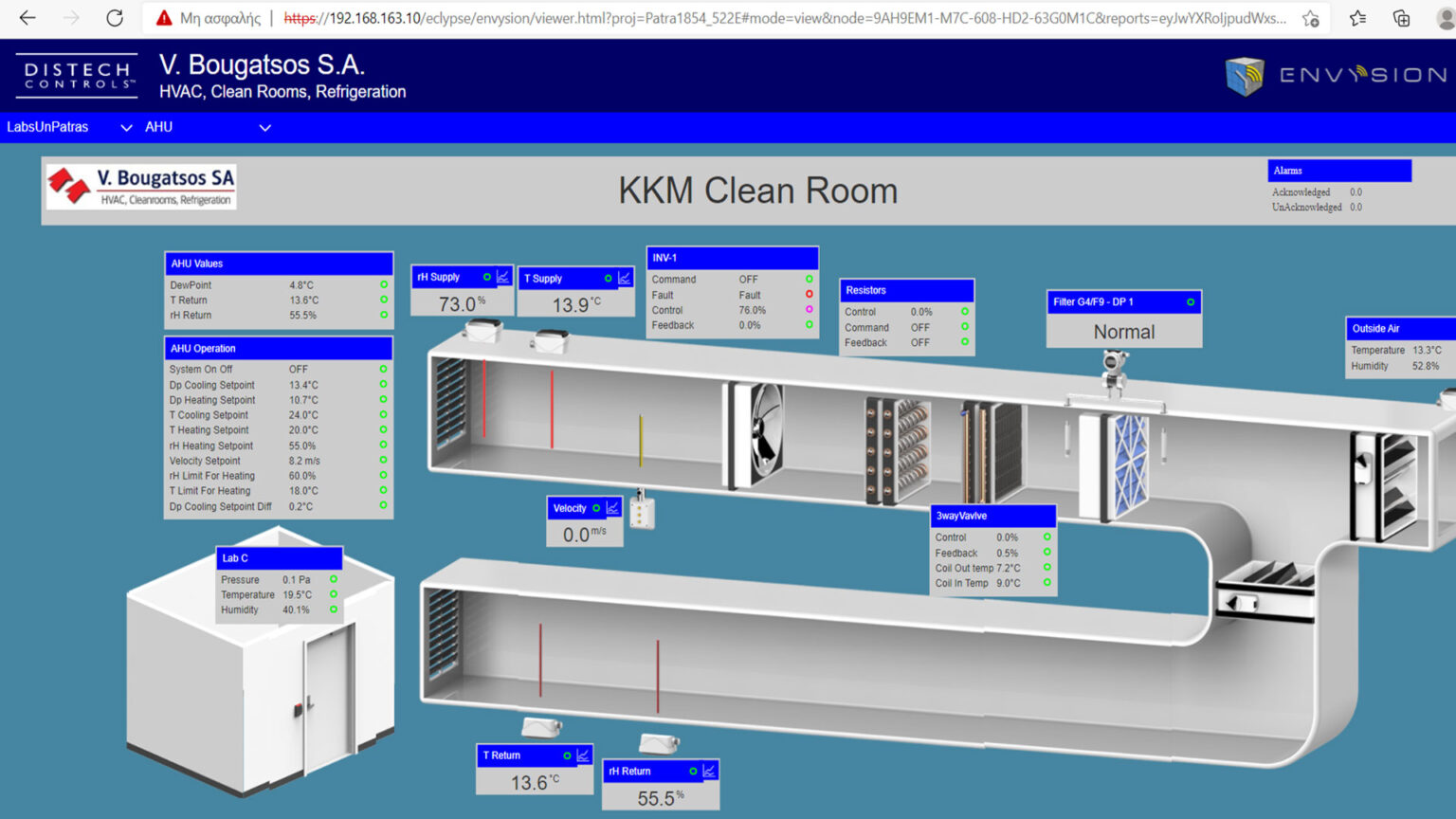Click the V. Bougatsos SA logo
This screenshot has width=1456, height=819.
point(141,186)
